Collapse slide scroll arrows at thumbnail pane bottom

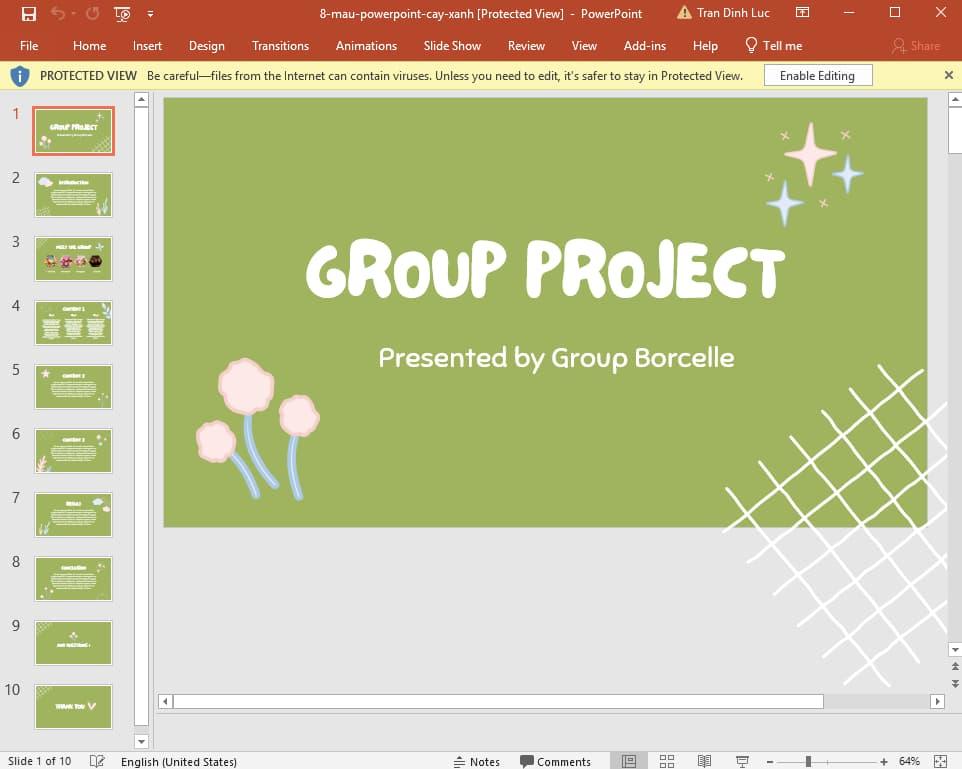click(141, 741)
